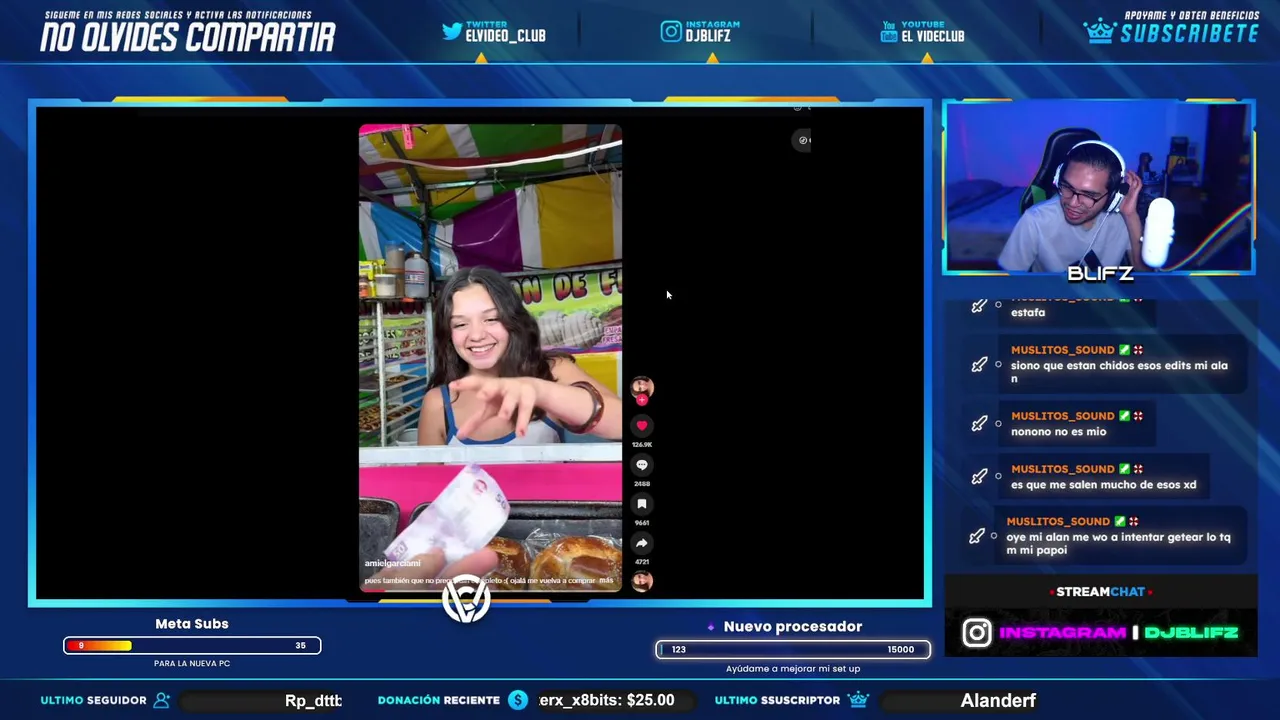Click the 'NO OLVIDES COMPARTIR' heading
The image size is (1280, 720).
pos(188,38)
